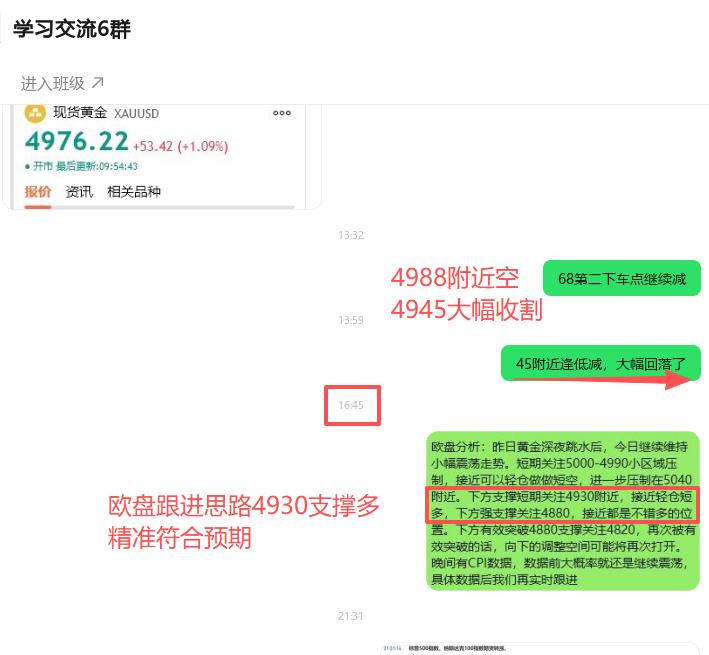Open the three-dot menu on gold card

point(282,113)
